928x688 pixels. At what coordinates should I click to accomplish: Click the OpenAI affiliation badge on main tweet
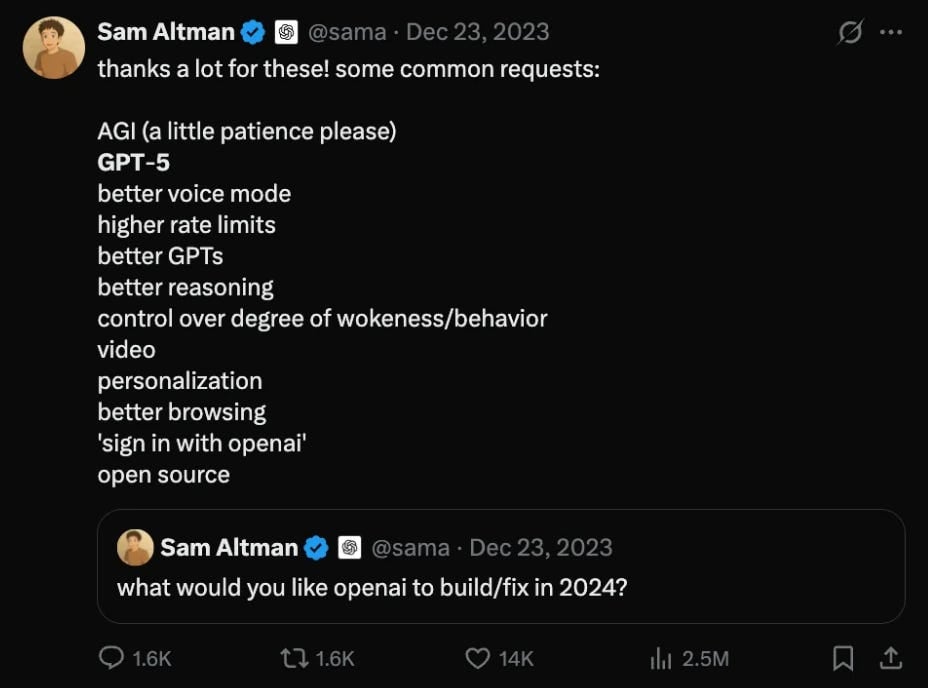(x=286, y=32)
